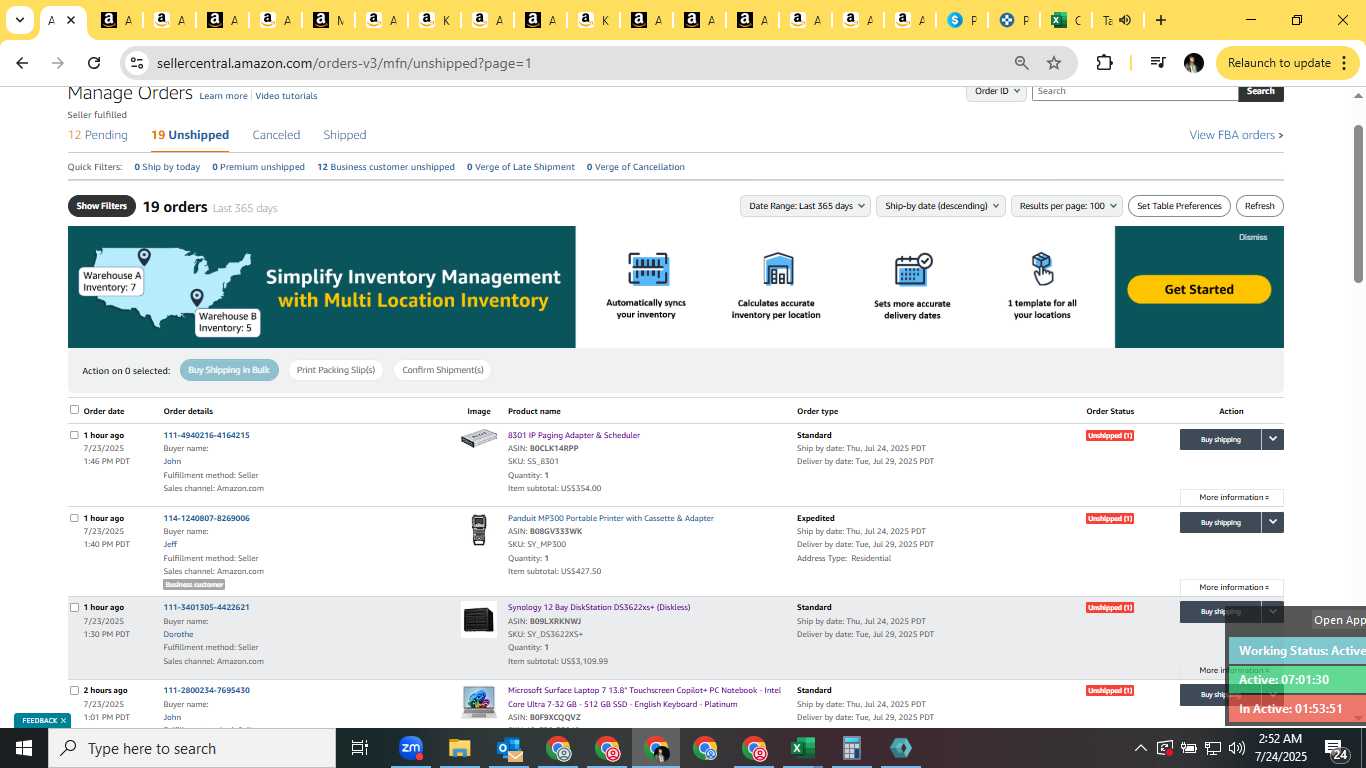Open the Chrome tab search chevron

tap(19, 20)
